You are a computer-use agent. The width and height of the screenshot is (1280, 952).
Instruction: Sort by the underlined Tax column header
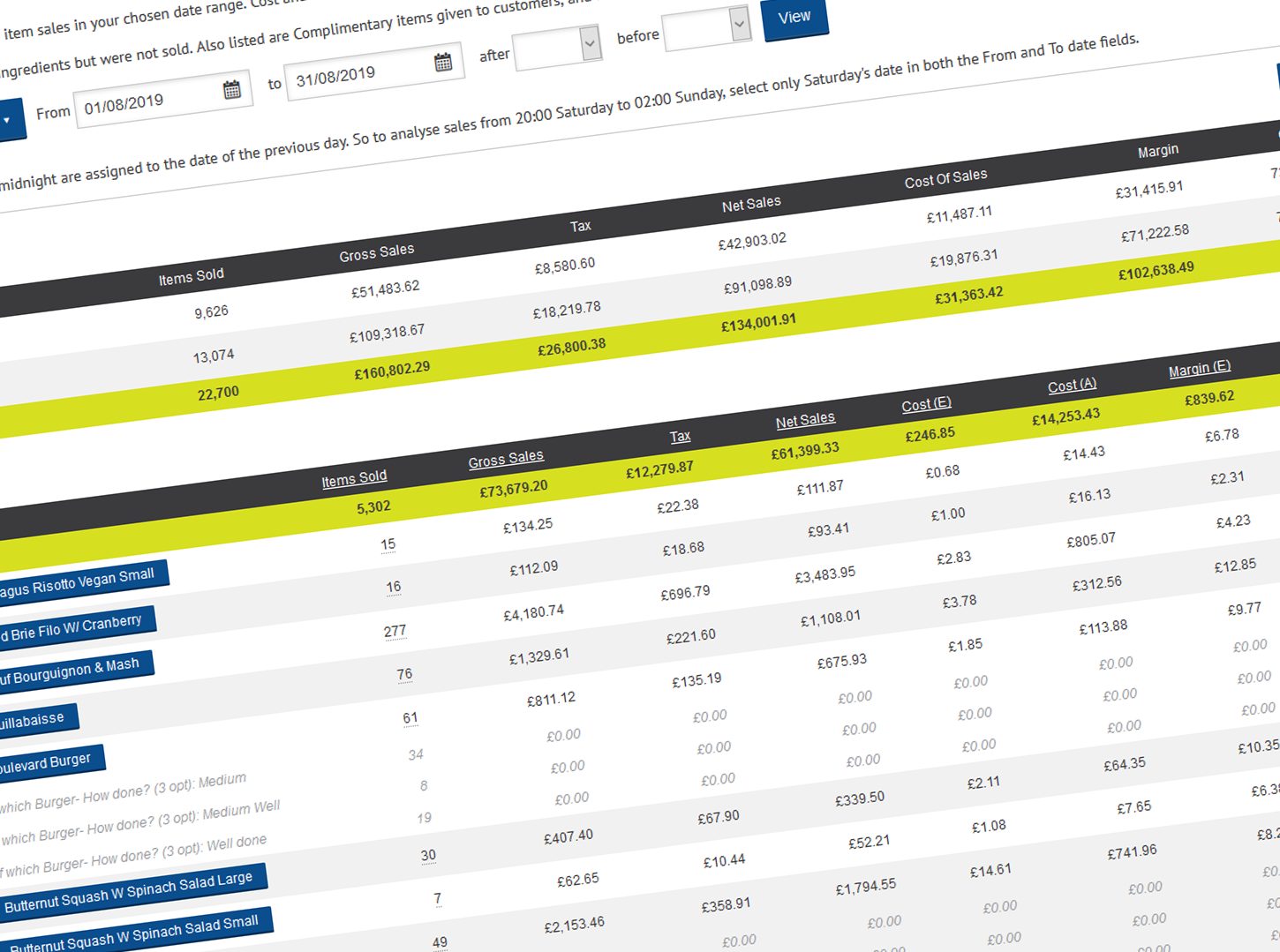(x=680, y=436)
